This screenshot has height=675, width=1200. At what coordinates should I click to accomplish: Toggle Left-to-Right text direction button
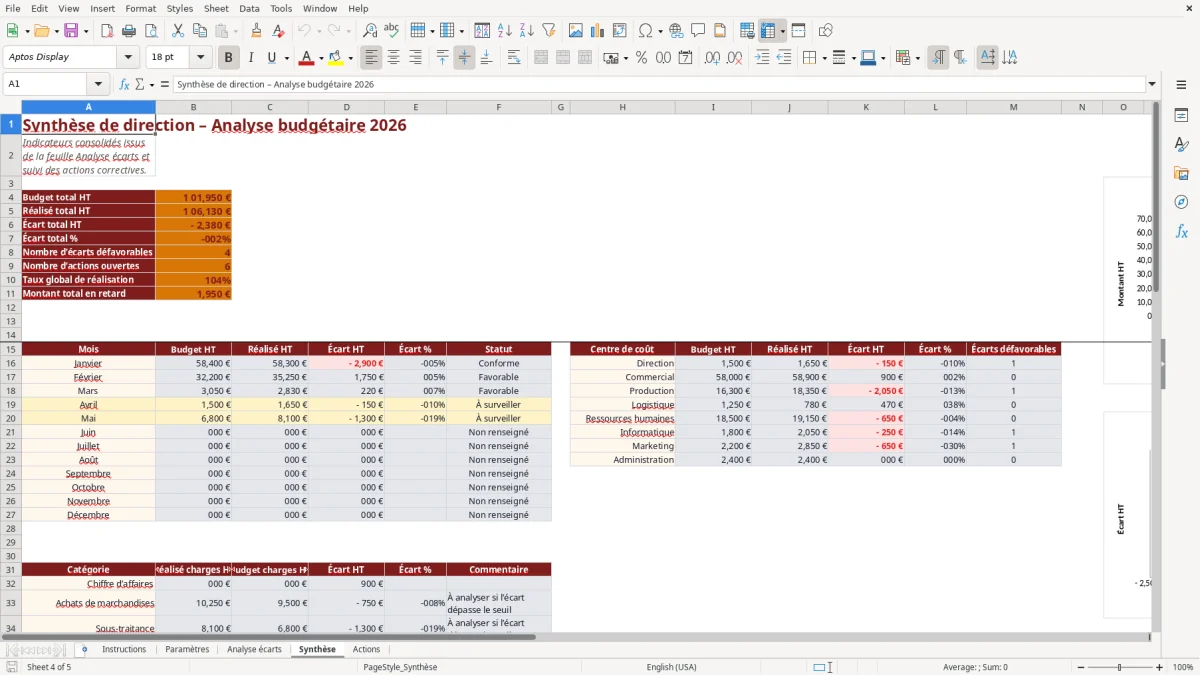(938, 58)
